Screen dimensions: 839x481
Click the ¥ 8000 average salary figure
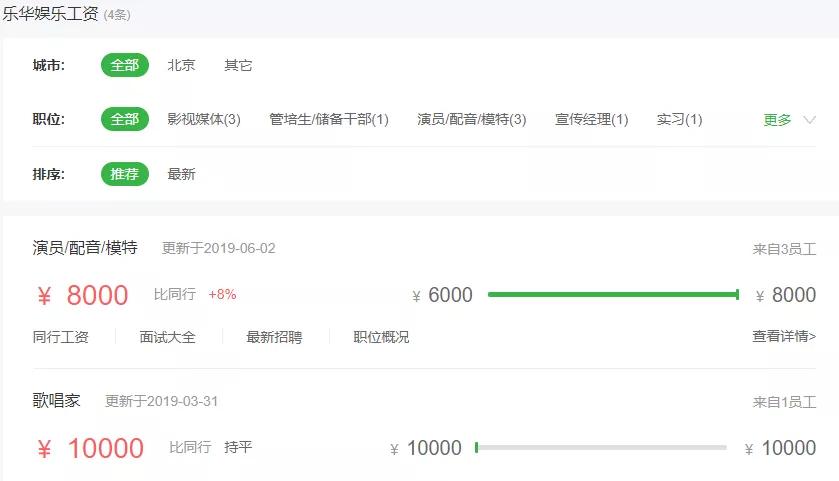pos(83,295)
